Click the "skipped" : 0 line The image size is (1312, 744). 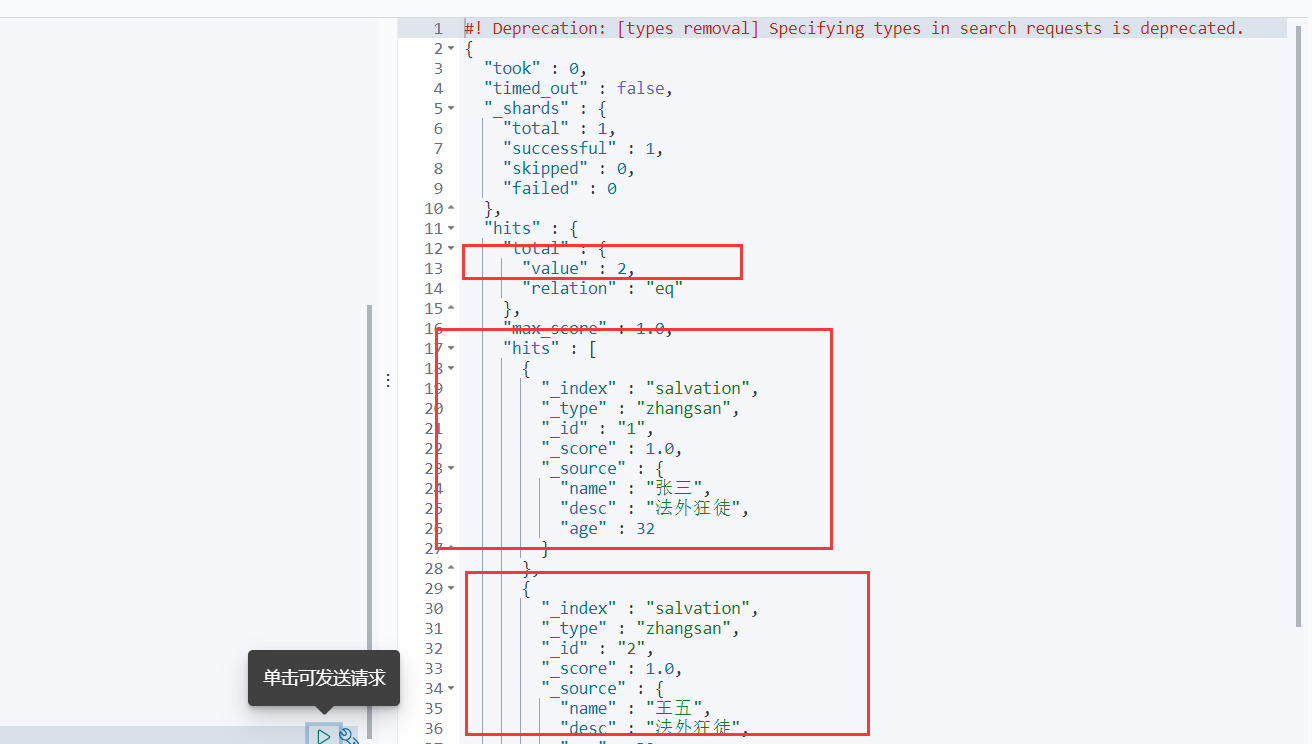[x=569, y=168]
